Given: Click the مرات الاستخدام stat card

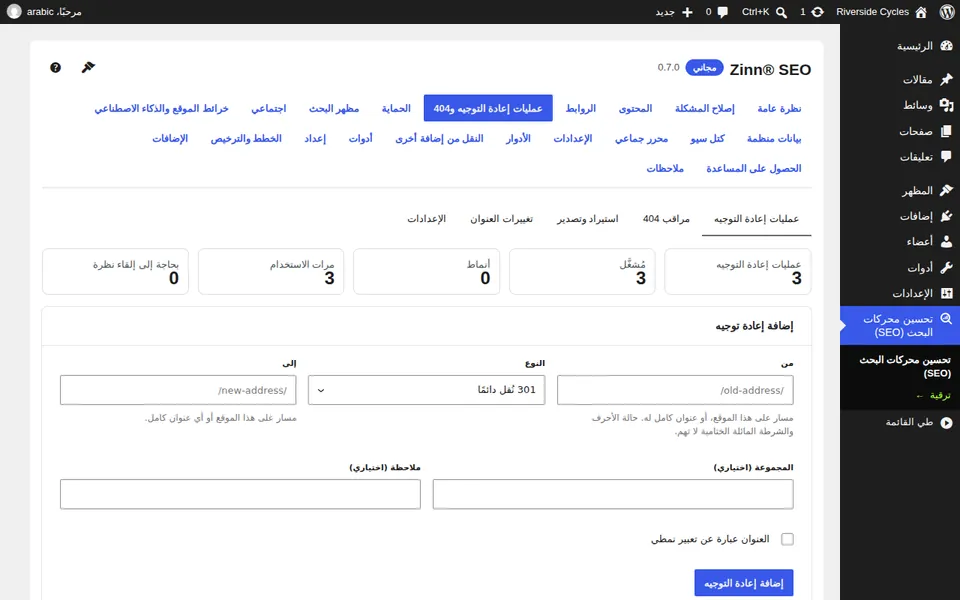Looking at the screenshot, I should coord(271,271).
